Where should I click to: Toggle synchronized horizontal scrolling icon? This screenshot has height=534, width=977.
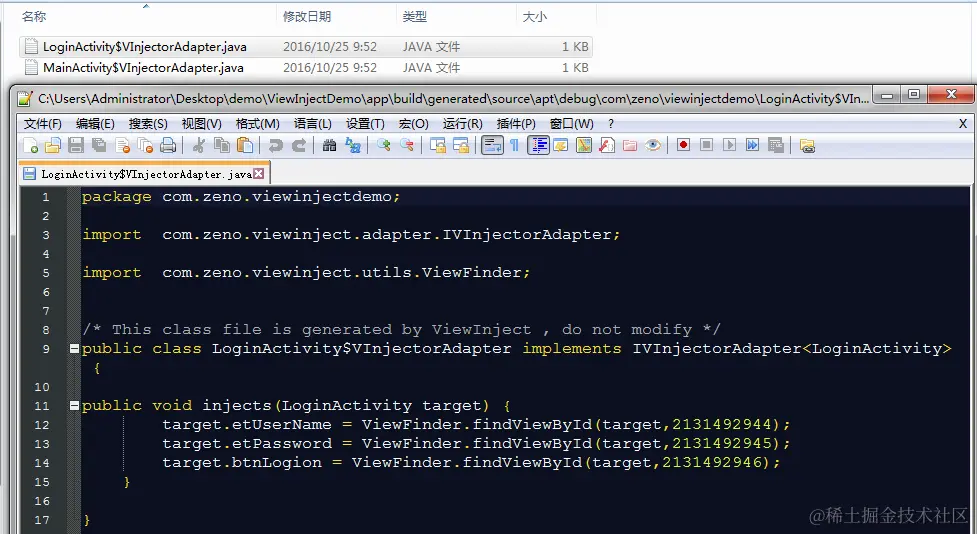(461, 146)
